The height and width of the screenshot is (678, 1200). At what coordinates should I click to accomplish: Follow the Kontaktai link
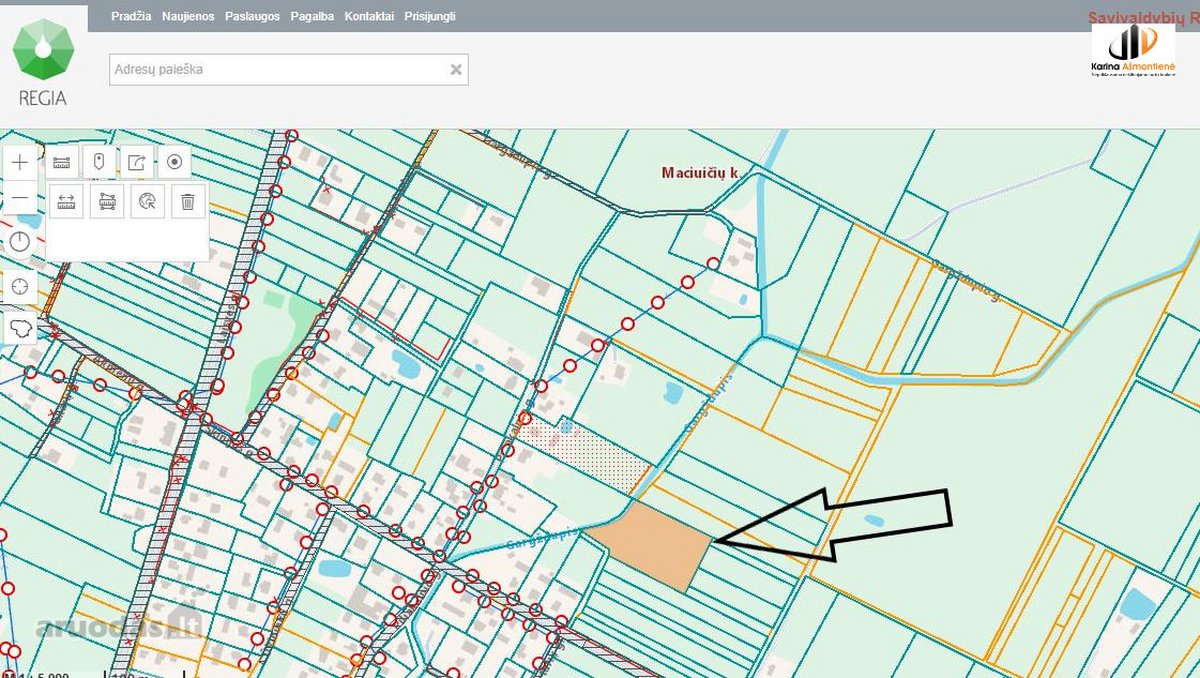point(369,16)
